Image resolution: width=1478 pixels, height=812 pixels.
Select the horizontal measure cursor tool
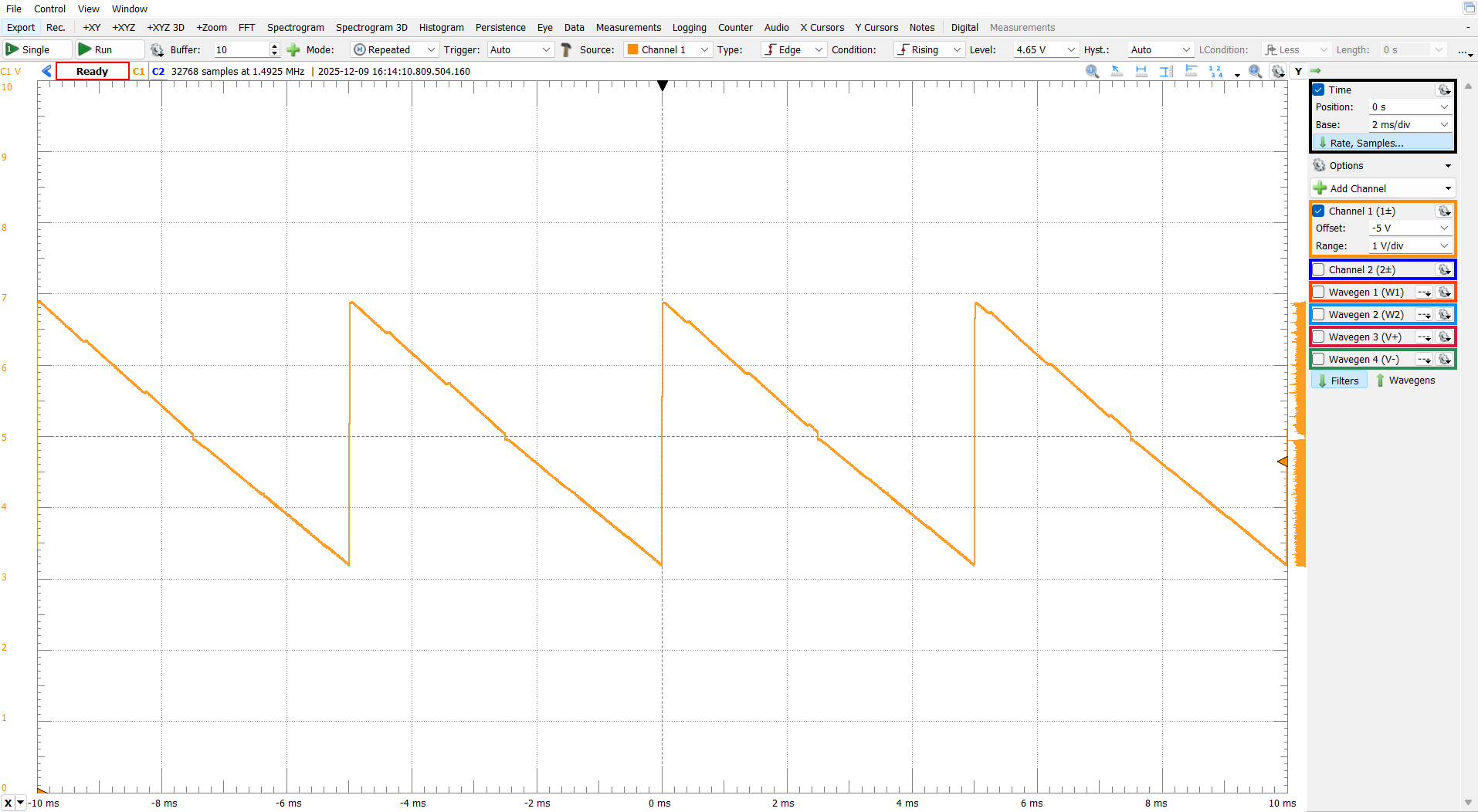(x=1141, y=71)
